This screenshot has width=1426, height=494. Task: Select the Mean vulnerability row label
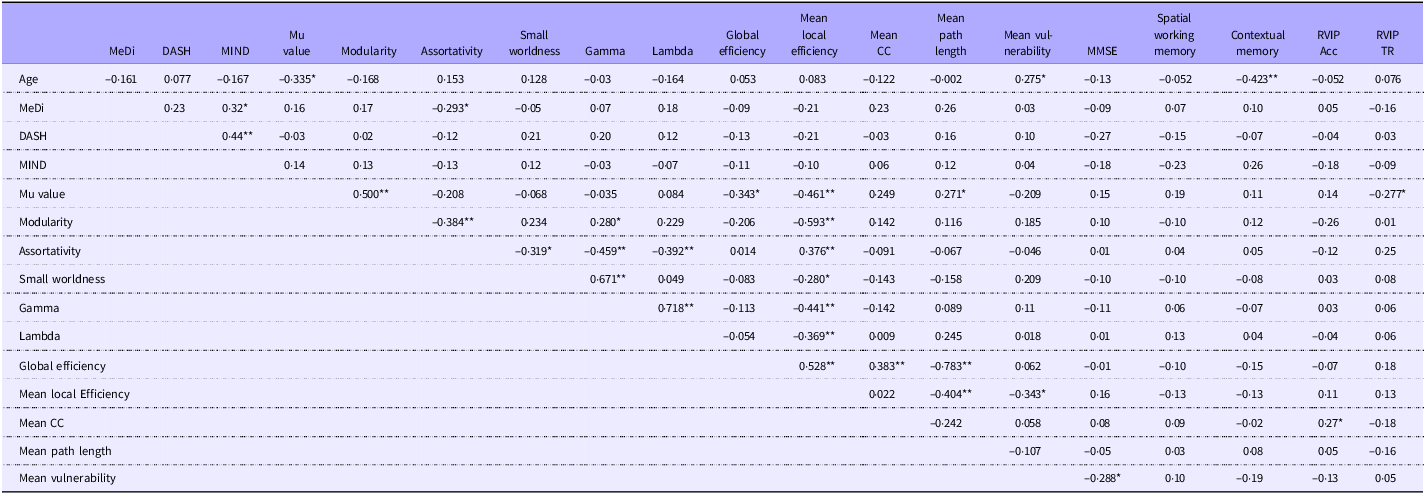click(x=67, y=480)
